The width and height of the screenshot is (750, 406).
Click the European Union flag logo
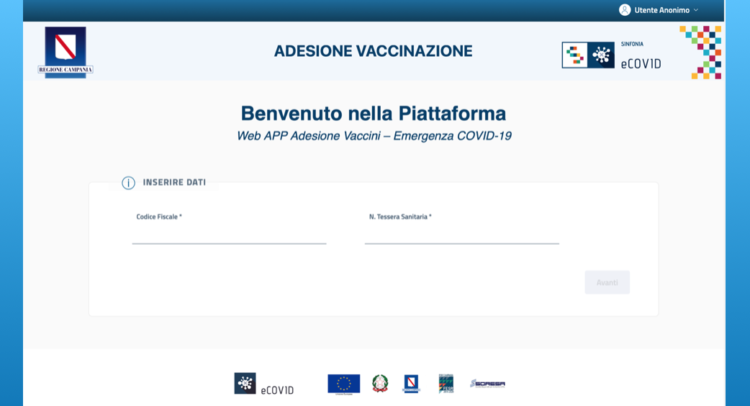(344, 383)
